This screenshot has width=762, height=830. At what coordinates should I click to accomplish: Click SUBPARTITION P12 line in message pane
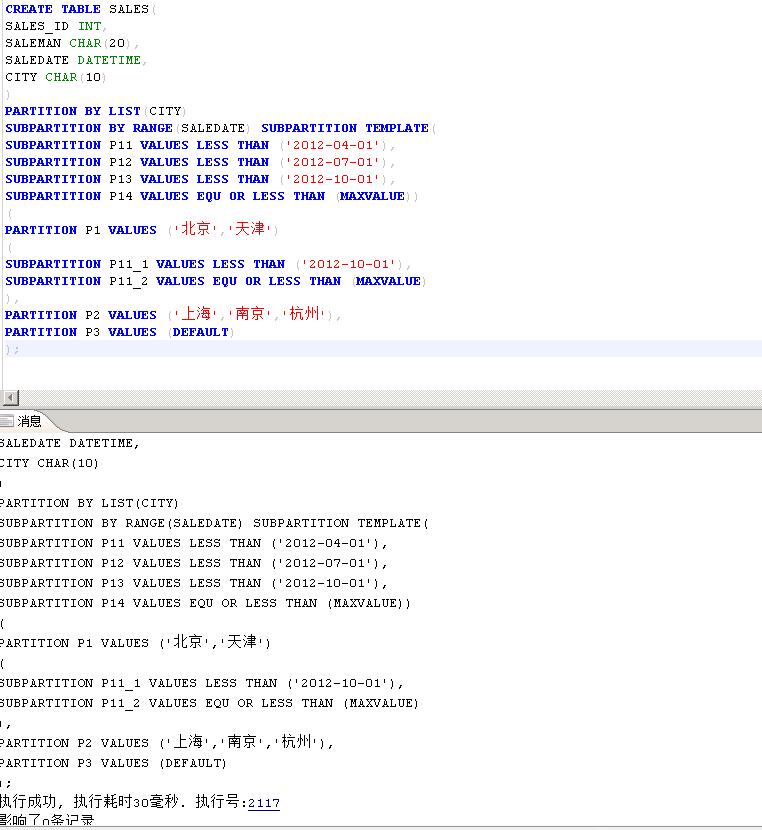point(194,563)
